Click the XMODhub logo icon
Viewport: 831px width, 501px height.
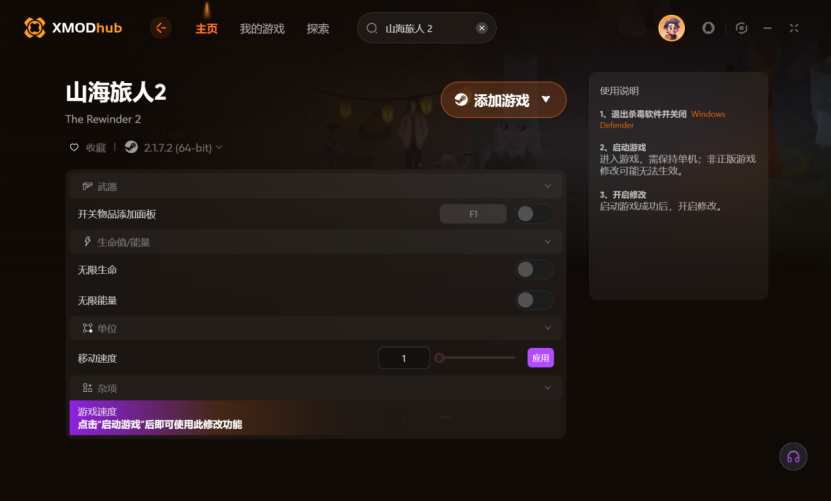pos(34,28)
